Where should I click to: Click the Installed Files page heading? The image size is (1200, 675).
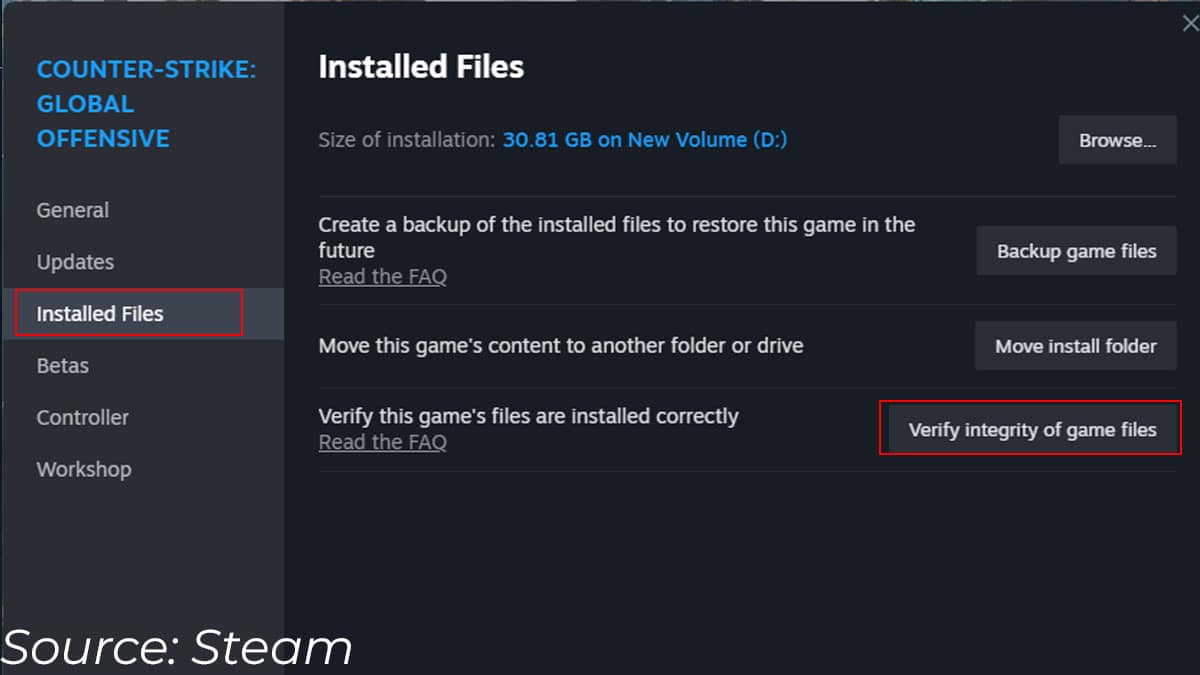coord(420,66)
